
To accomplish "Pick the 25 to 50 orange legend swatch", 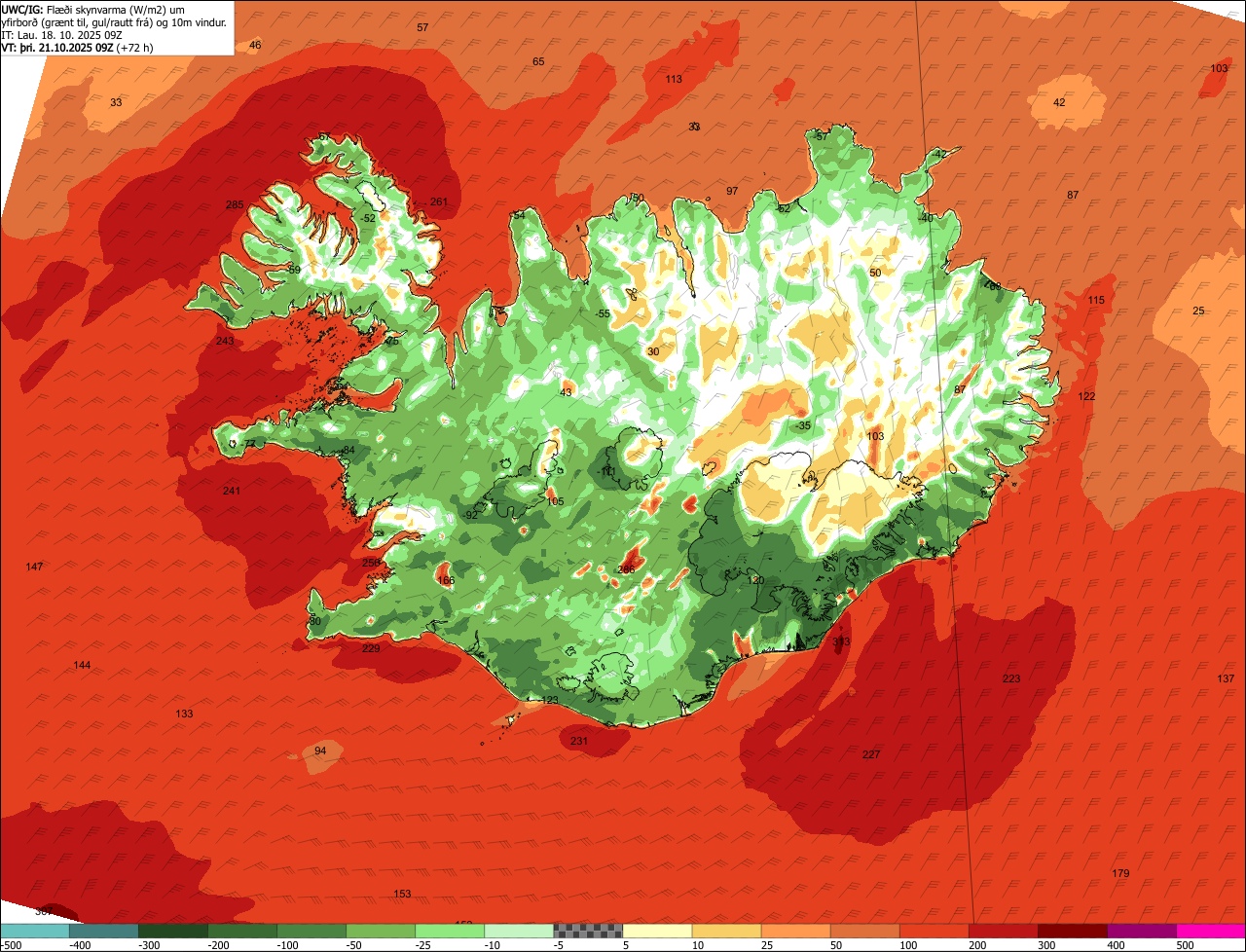I will 795,931.
